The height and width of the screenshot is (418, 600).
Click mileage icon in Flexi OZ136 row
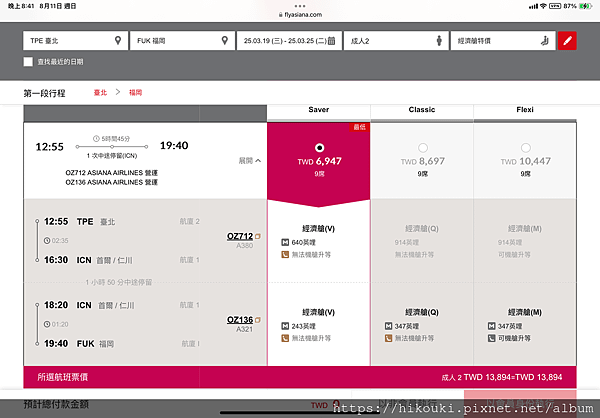(x=492, y=326)
